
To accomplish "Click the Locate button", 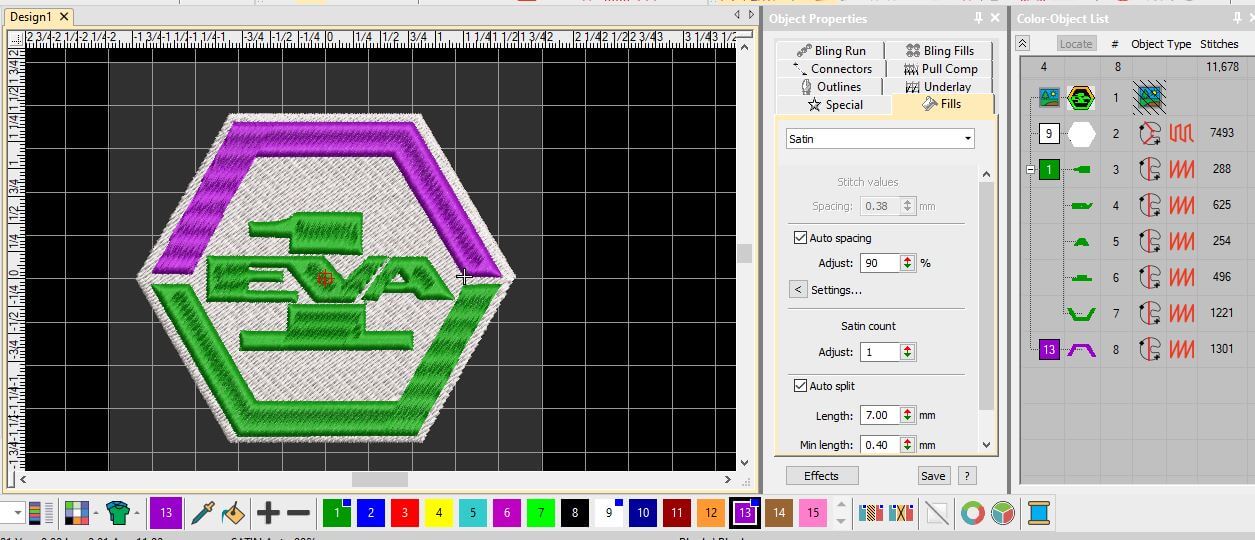I will point(1076,44).
